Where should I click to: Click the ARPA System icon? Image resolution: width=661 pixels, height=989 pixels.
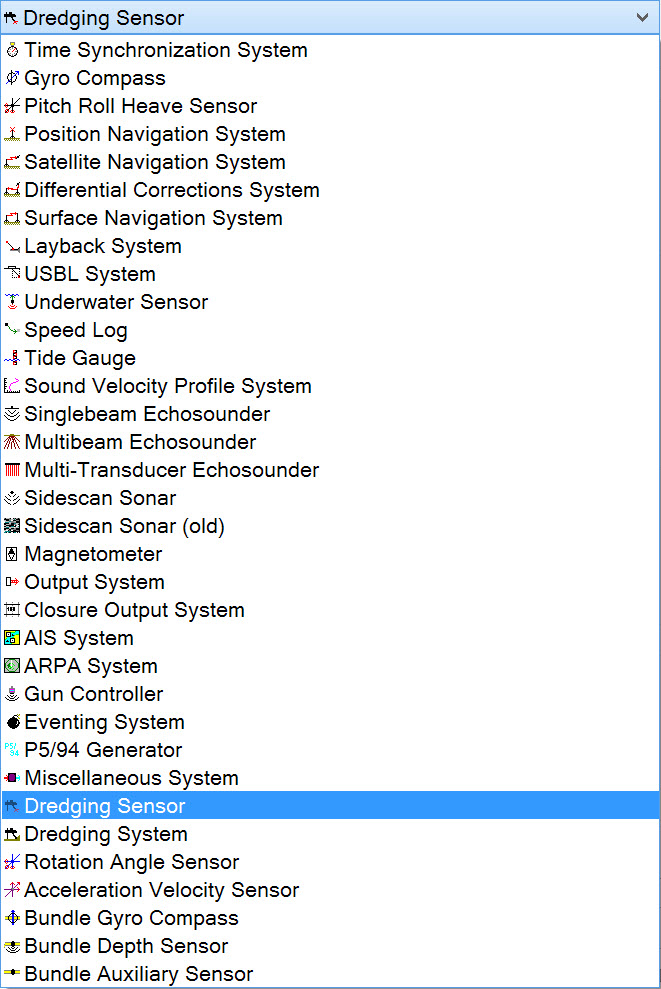click(x=12, y=666)
